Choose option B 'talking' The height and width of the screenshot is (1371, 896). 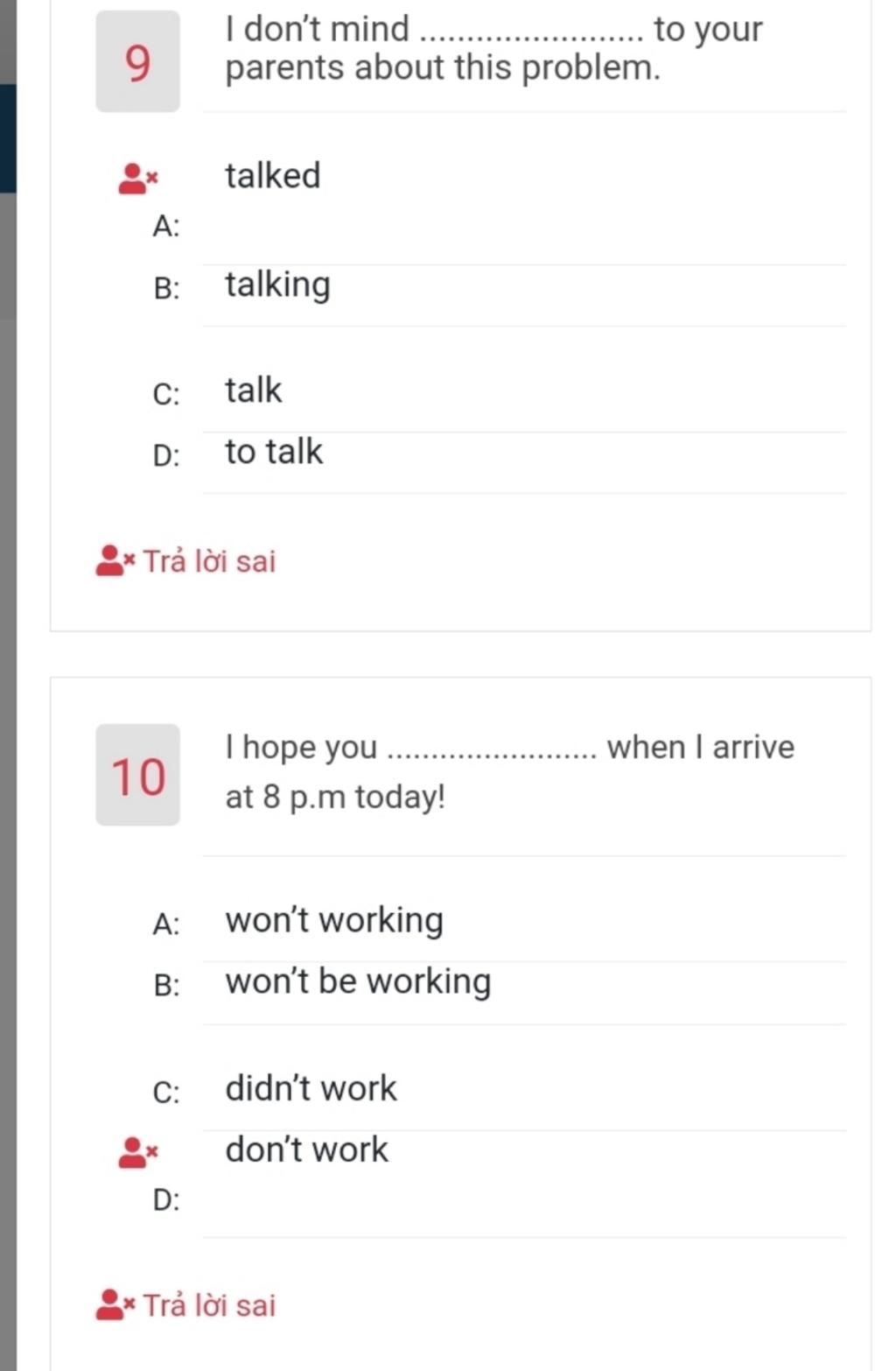click(x=277, y=285)
